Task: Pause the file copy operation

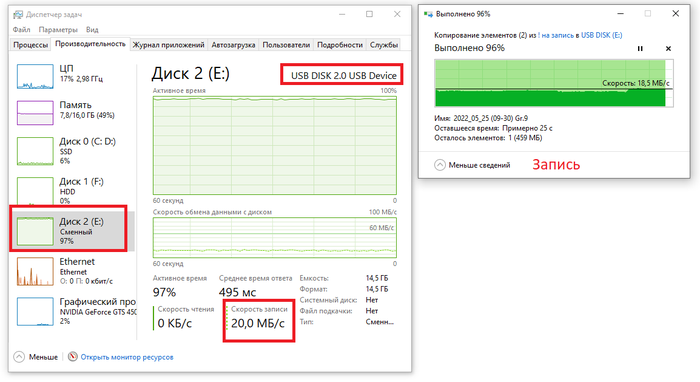Action: 640,49
